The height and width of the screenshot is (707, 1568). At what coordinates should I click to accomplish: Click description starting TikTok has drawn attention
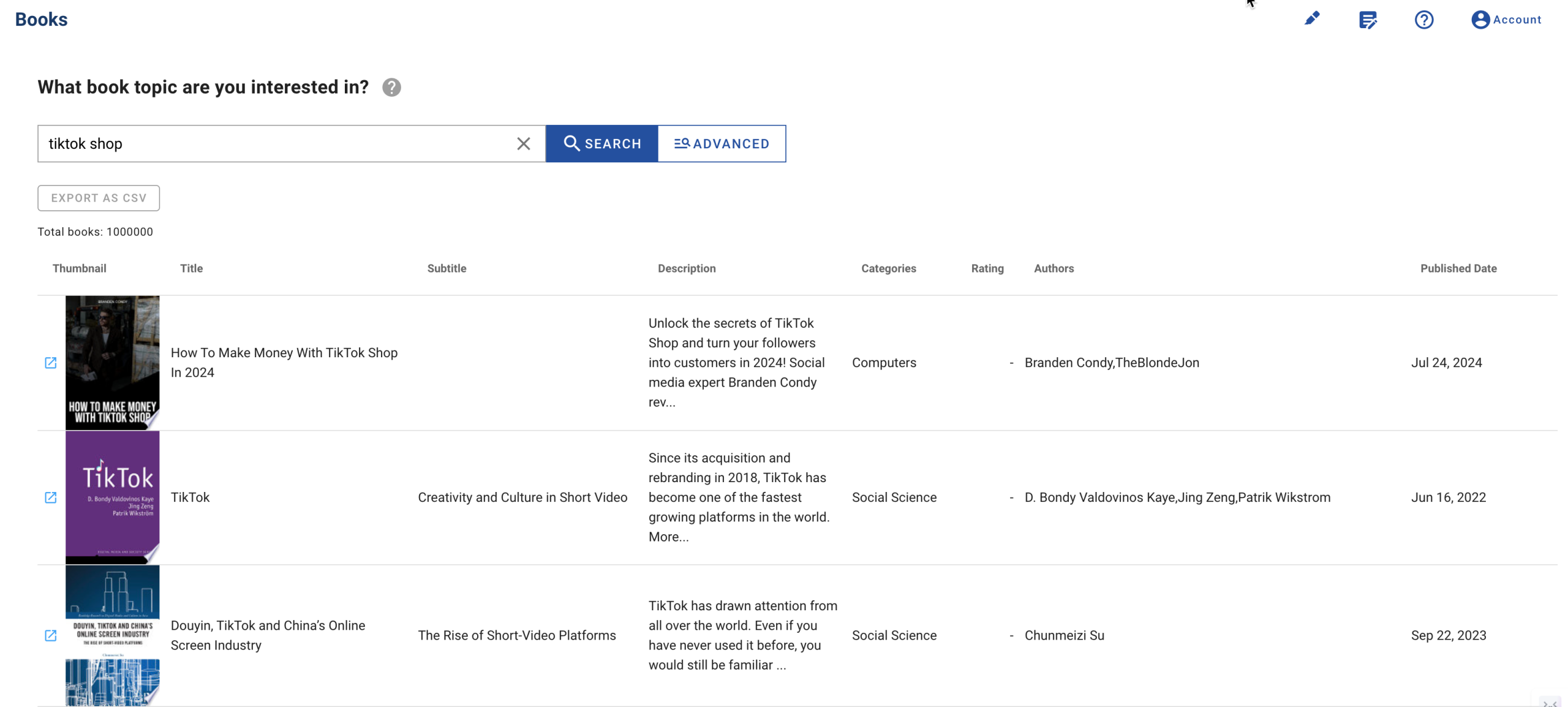point(742,635)
